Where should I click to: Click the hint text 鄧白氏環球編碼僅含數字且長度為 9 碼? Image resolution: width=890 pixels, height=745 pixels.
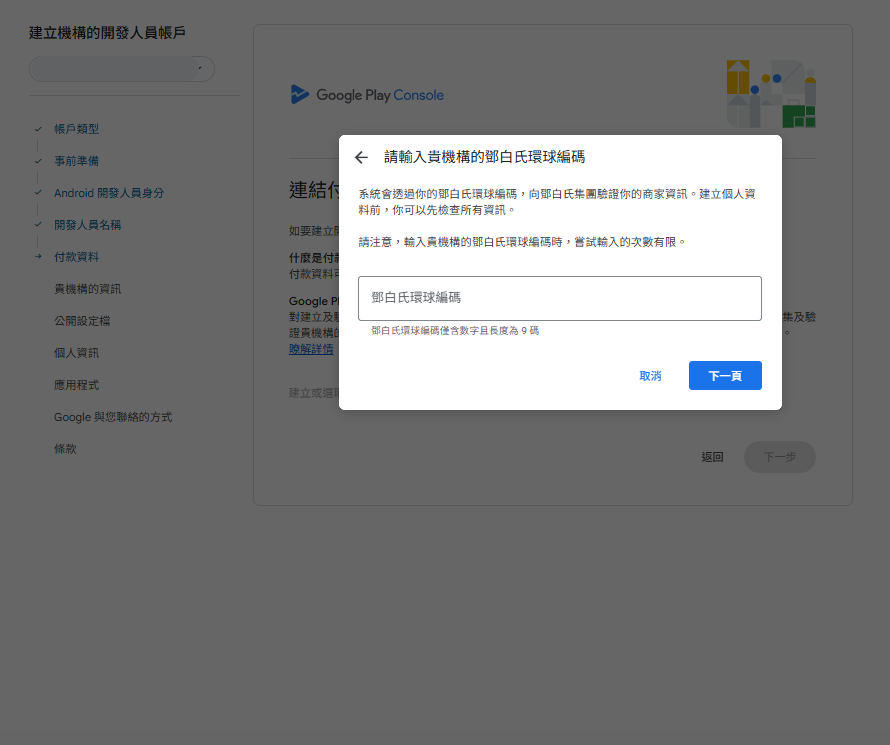coord(455,331)
